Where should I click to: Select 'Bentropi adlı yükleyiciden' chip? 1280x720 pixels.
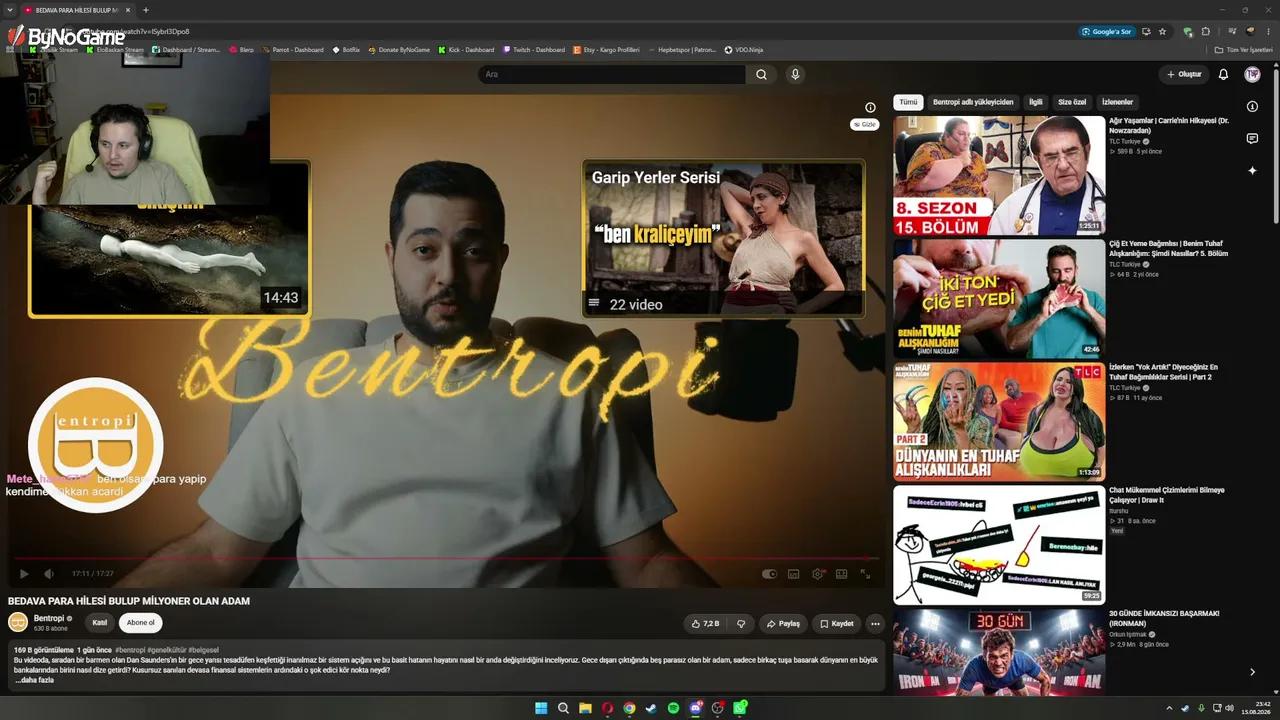973,102
